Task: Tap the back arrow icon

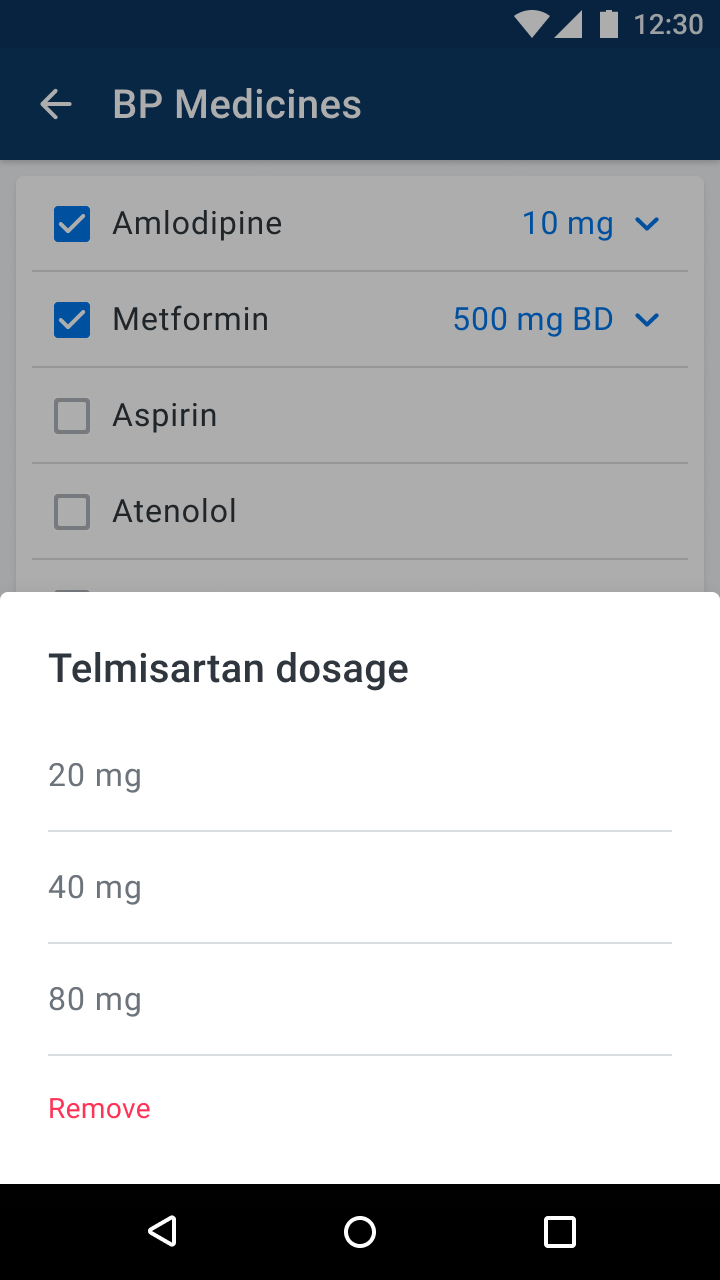Action: click(56, 104)
